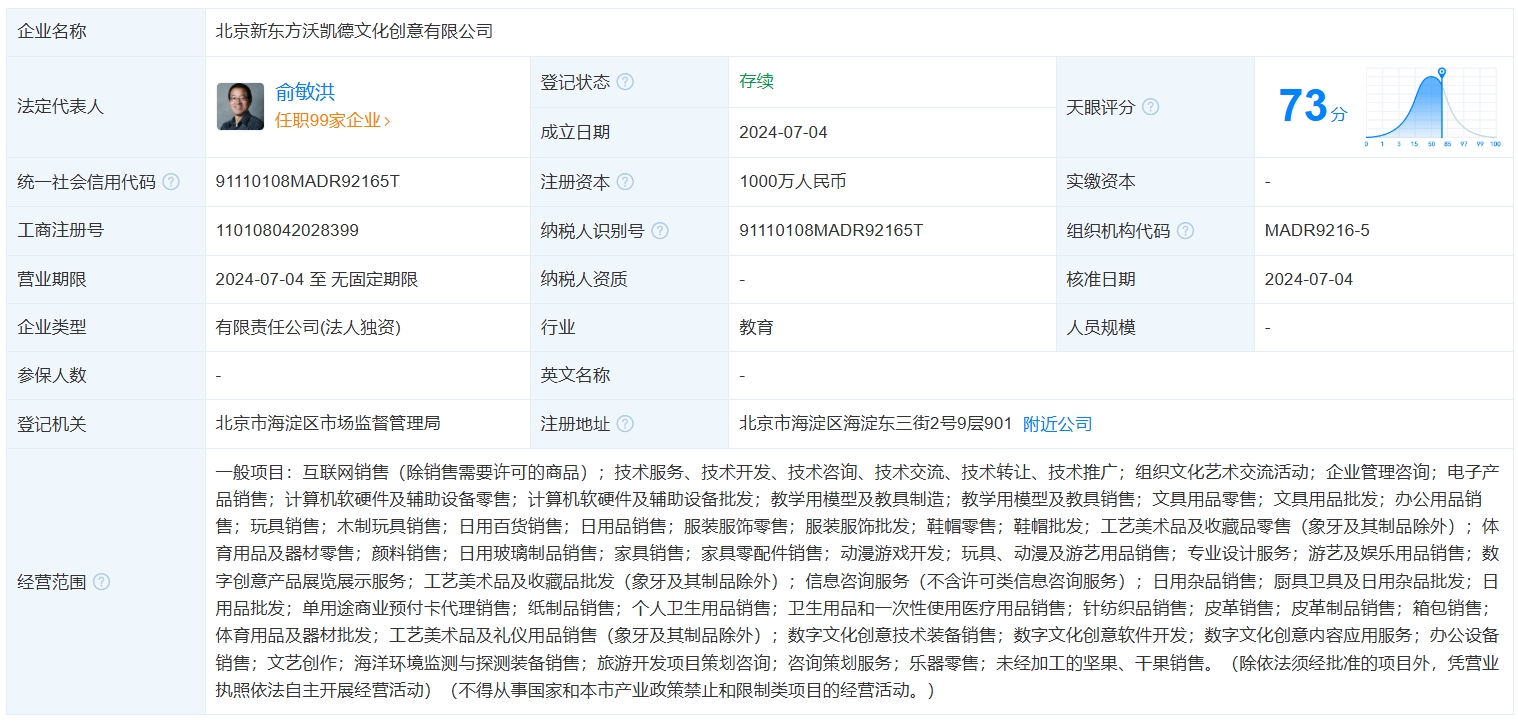Open 附近公司 link
1518x721 pixels.
(x=1057, y=424)
